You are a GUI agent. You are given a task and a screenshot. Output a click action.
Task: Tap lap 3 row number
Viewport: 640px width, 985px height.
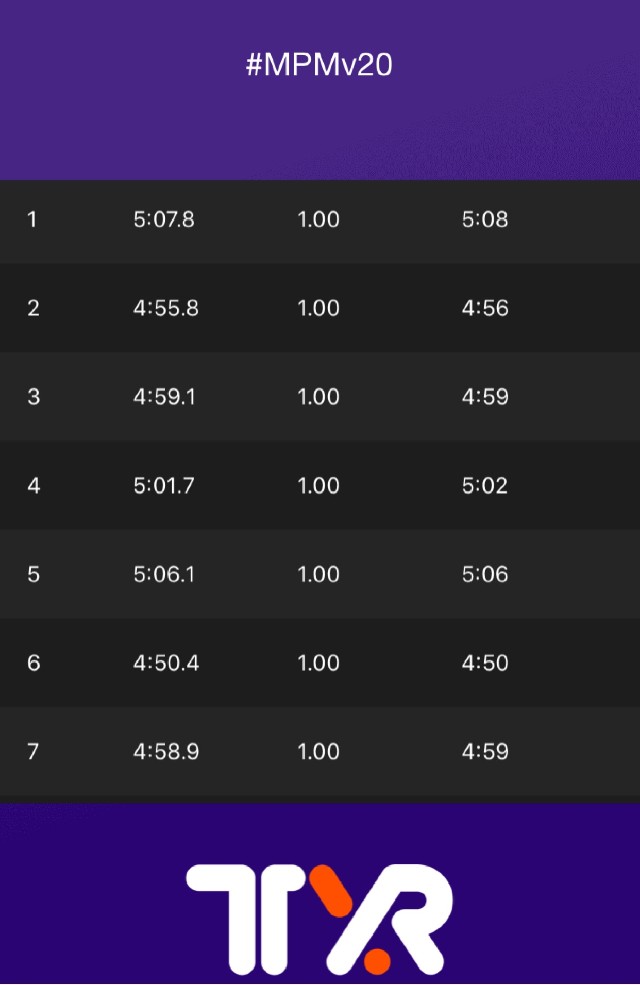pyautogui.click(x=33, y=397)
